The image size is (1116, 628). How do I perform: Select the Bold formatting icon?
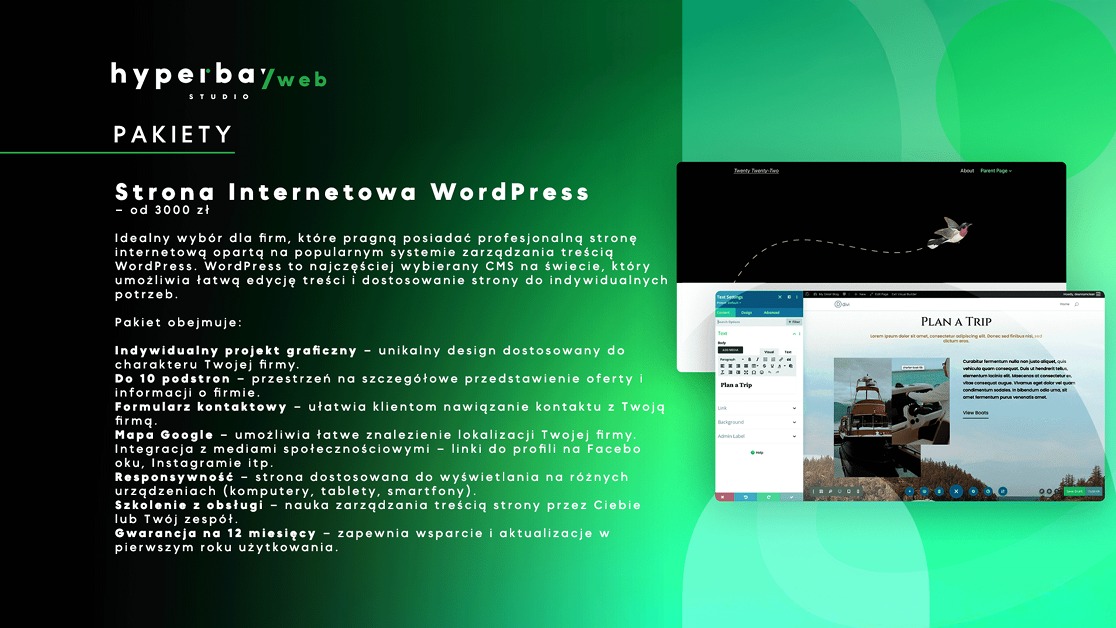[x=749, y=360]
